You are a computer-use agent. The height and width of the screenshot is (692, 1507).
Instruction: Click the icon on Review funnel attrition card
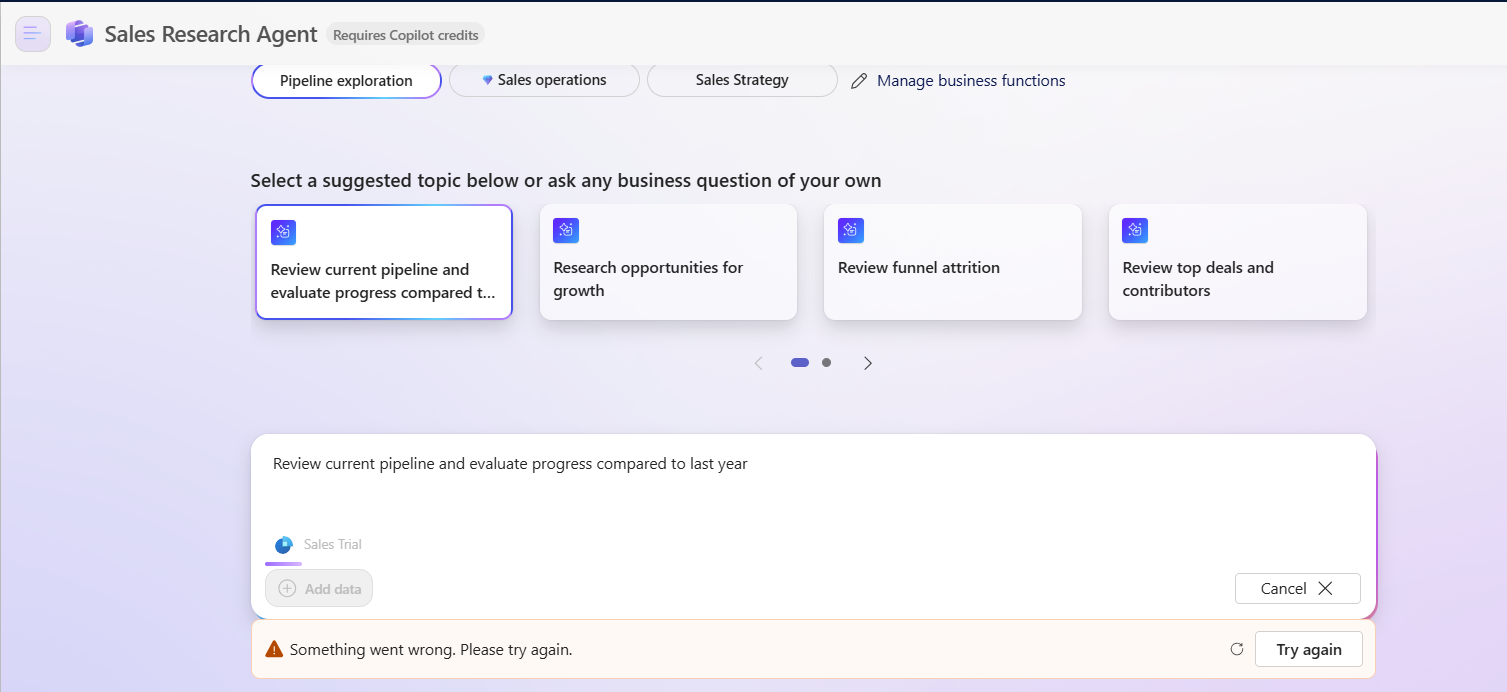pos(851,230)
